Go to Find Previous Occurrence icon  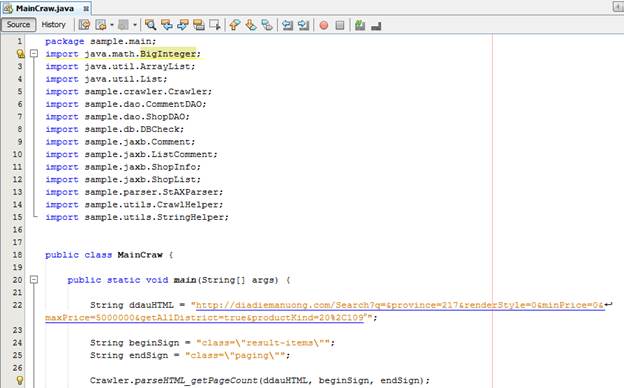167,25
